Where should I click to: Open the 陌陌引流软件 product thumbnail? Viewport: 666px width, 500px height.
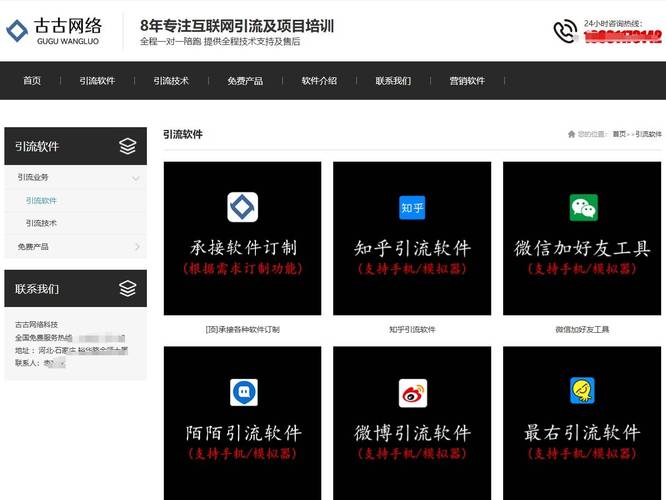pyautogui.click(x=243, y=423)
